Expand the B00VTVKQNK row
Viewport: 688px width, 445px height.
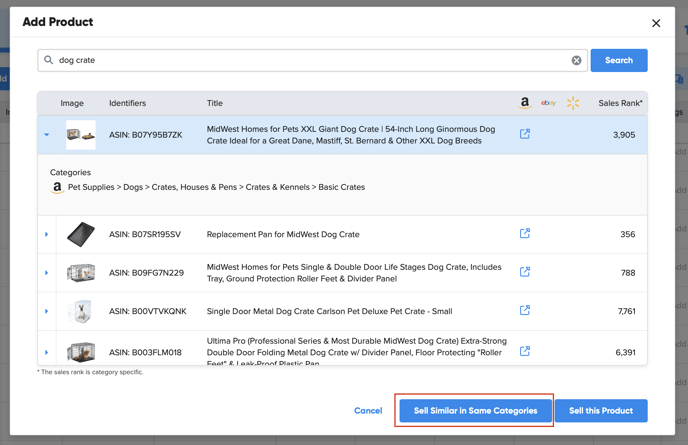coord(47,311)
